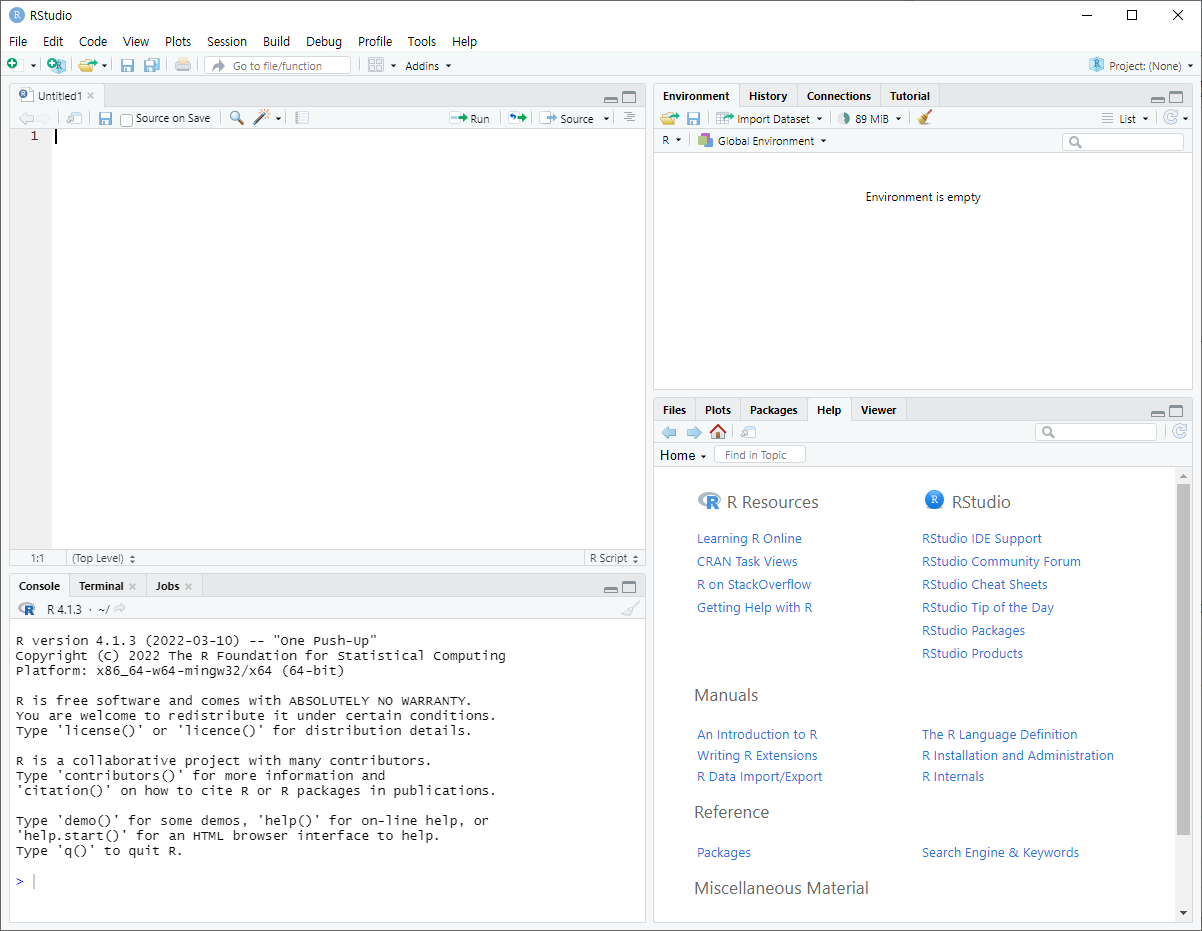Maximize the Console pane
The width and height of the screenshot is (1202, 931).
(629, 587)
